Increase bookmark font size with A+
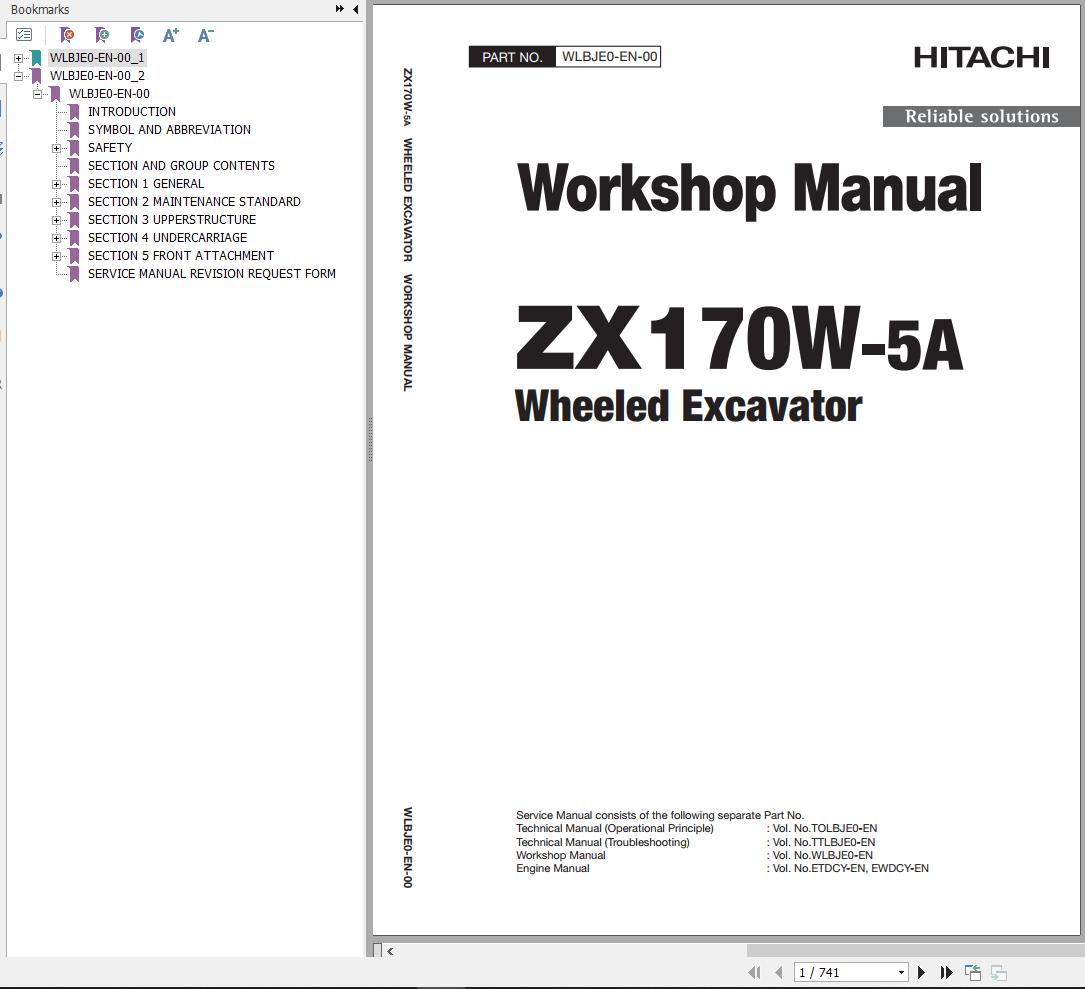The height and width of the screenshot is (989, 1085). coord(170,35)
